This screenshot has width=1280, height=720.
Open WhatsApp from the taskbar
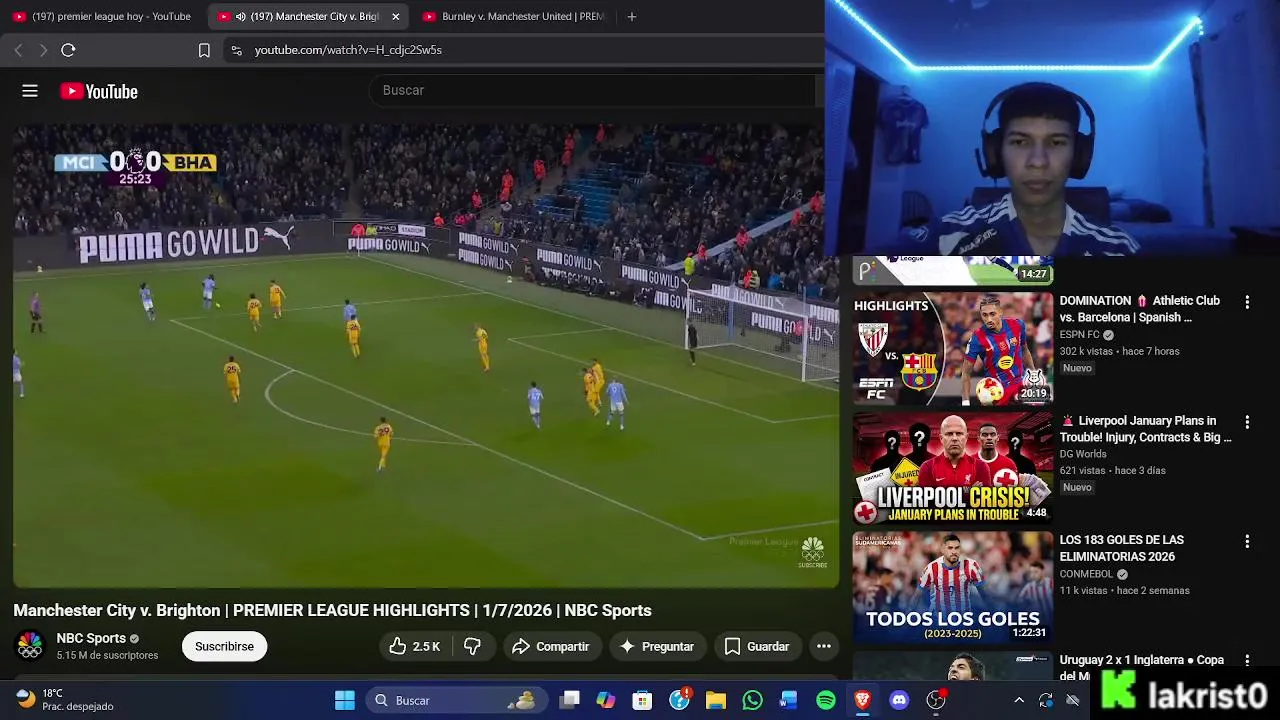tap(752, 700)
